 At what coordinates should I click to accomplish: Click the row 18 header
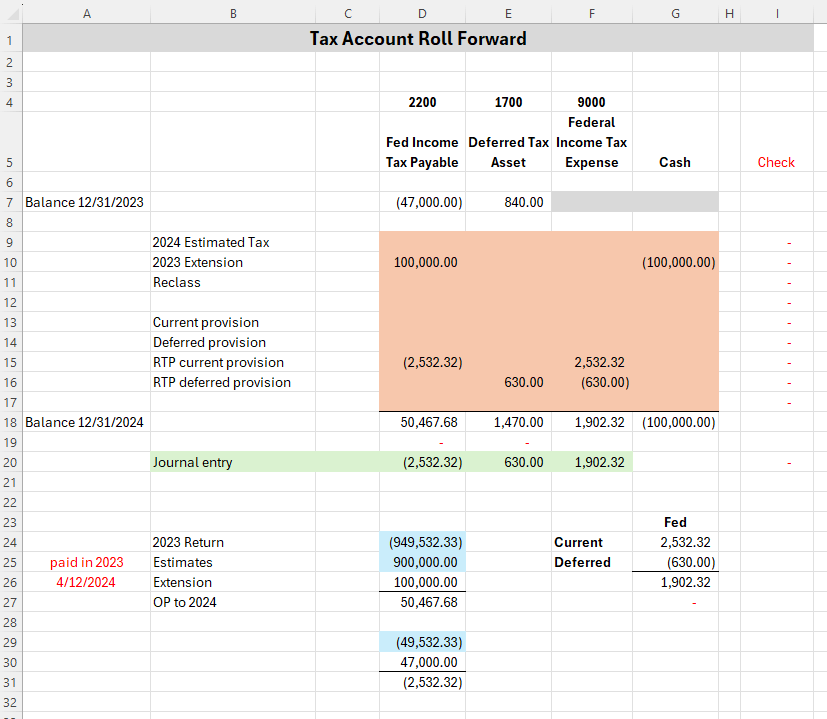9,422
